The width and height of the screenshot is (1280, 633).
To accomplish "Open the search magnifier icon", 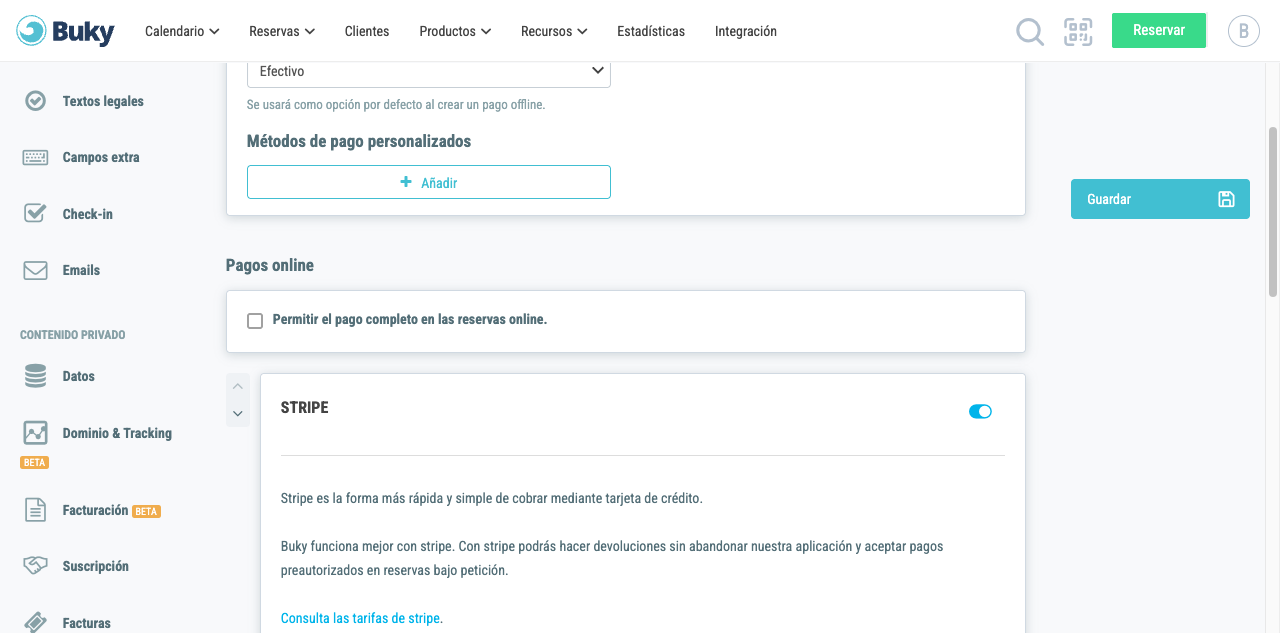I will (x=1030, y=32).
